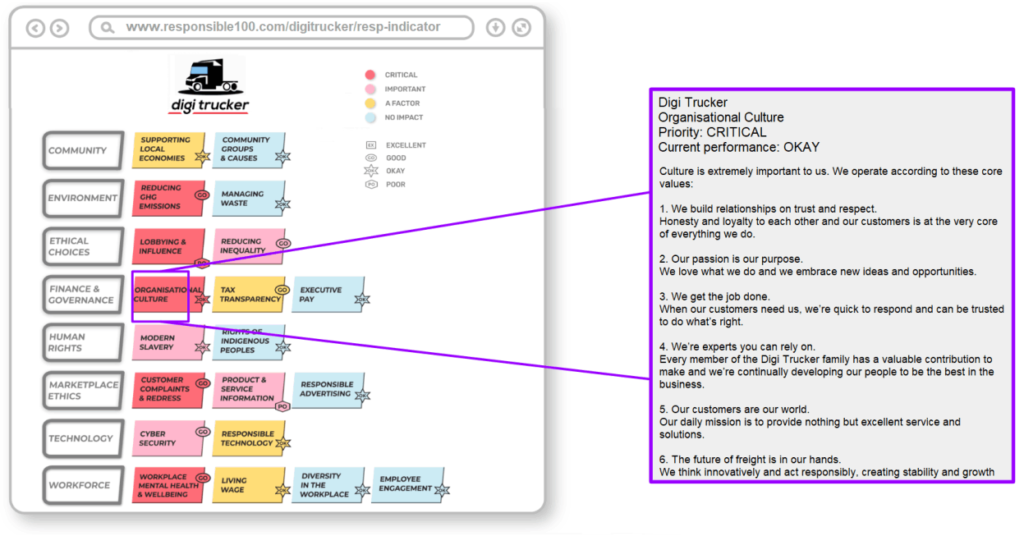Click '5. Our customers are our world.' text

734,409
